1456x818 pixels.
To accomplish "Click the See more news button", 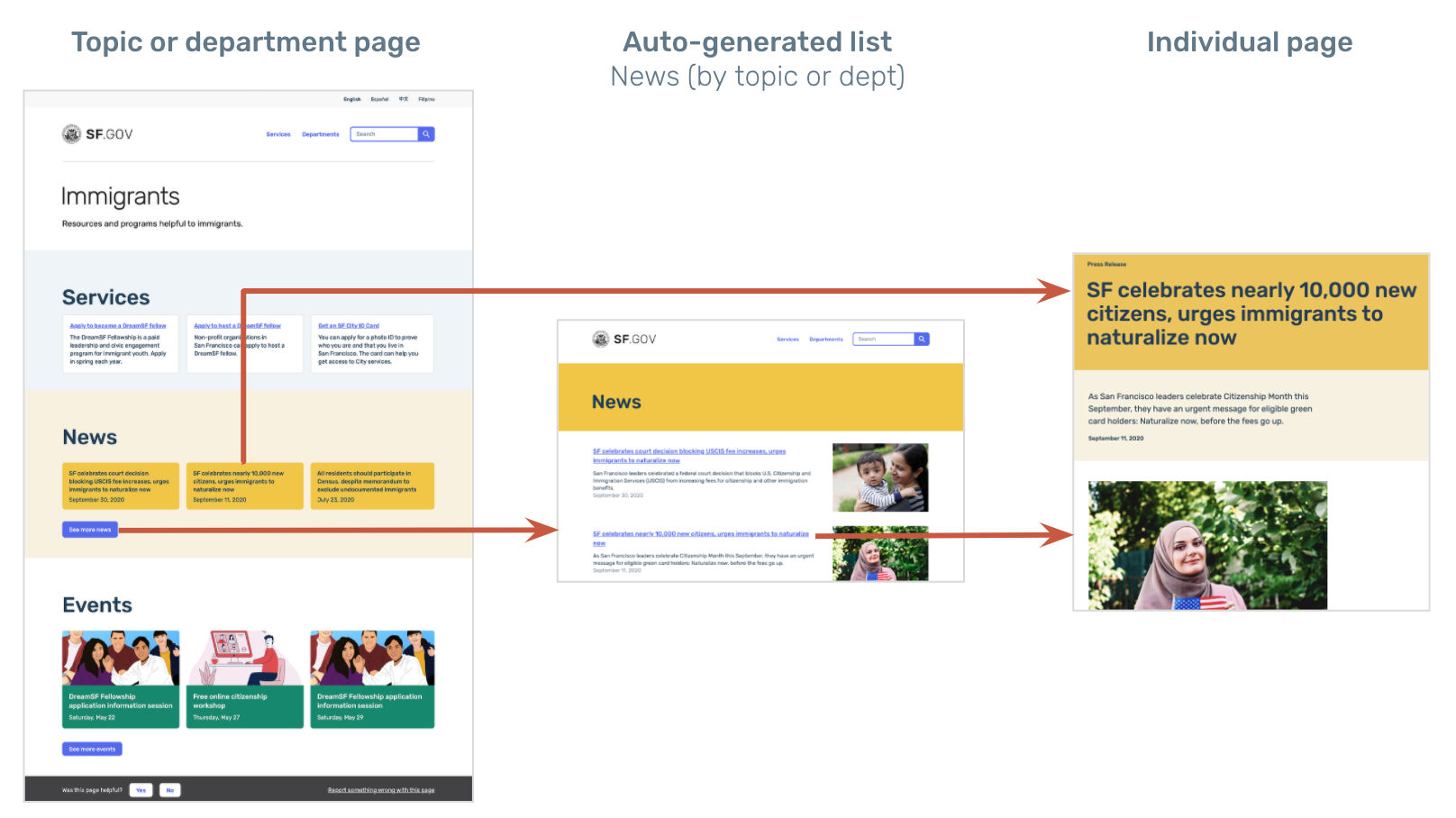I will coord(90,530).
